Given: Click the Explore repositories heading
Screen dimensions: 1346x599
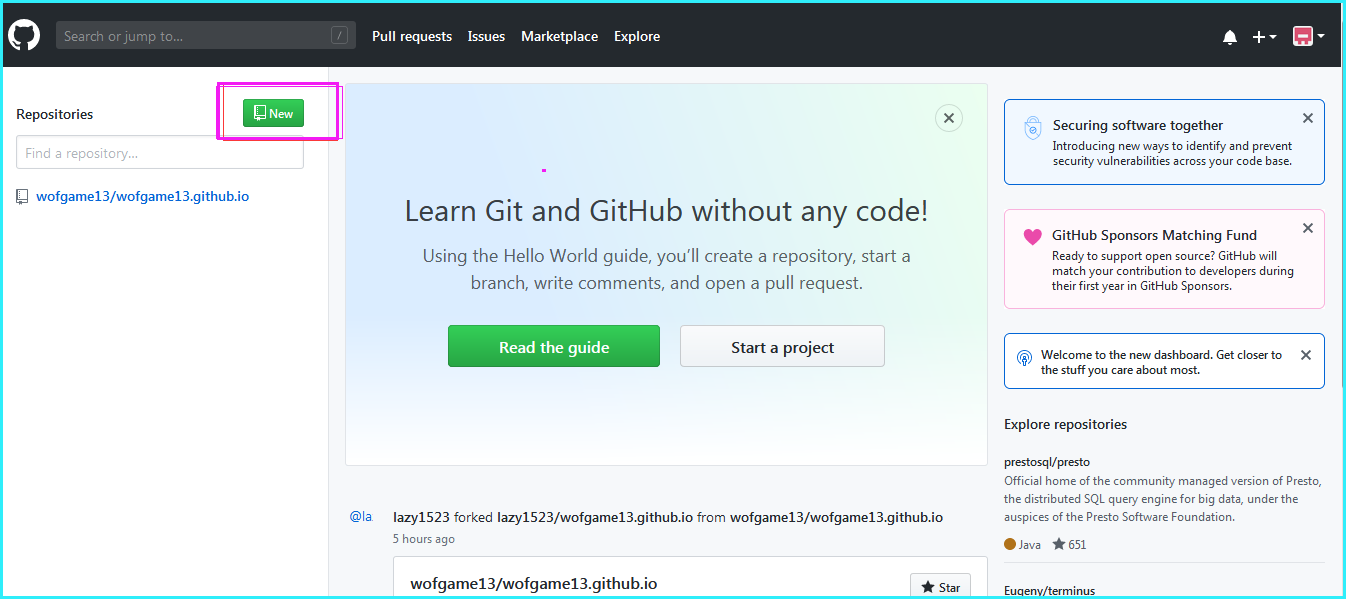Looking at the screenshot, I should pyautogui.click(x=1065, y=424).
